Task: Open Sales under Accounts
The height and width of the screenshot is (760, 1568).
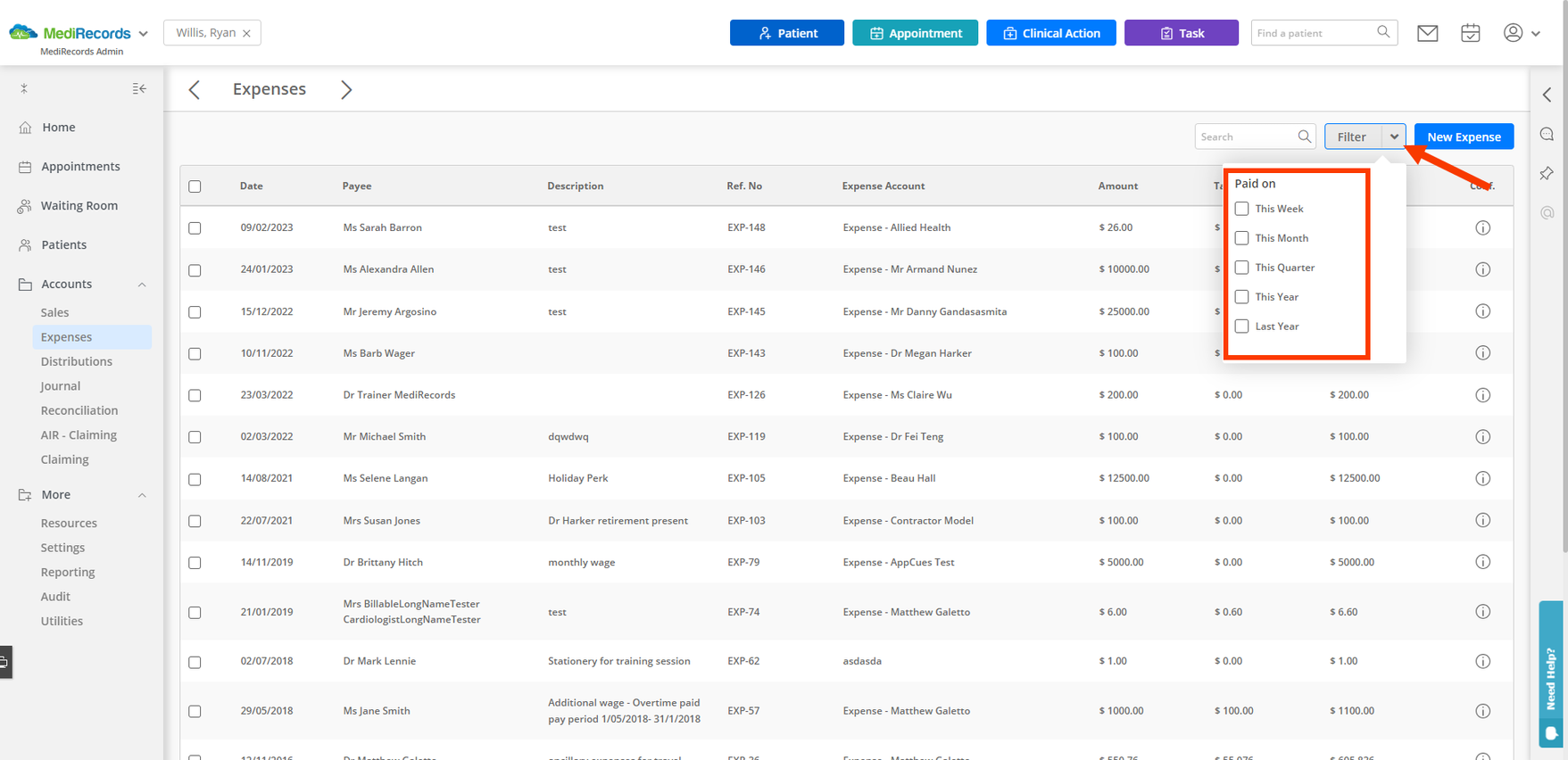Action: [54, 312]
